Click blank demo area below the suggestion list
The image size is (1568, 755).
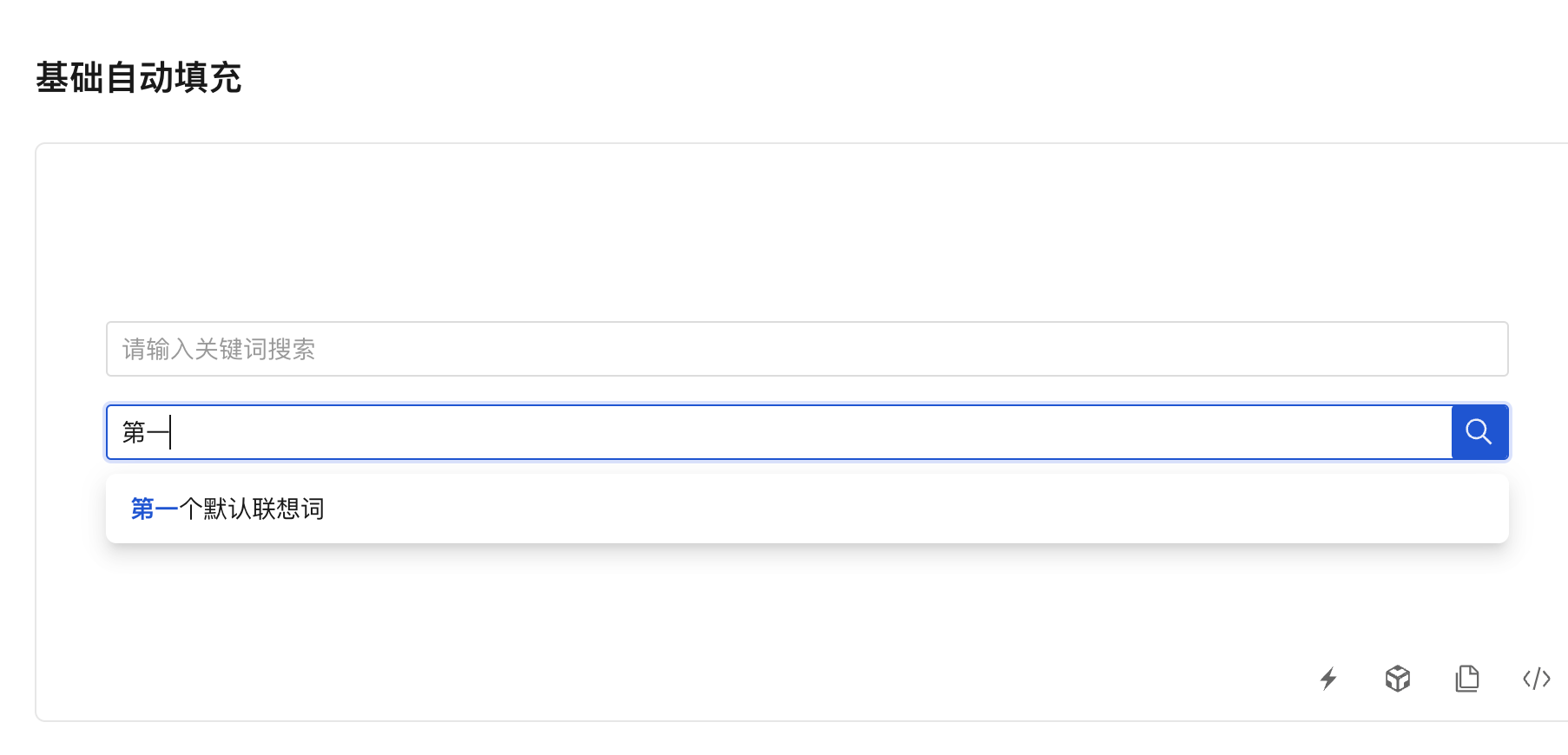point(695,607)
